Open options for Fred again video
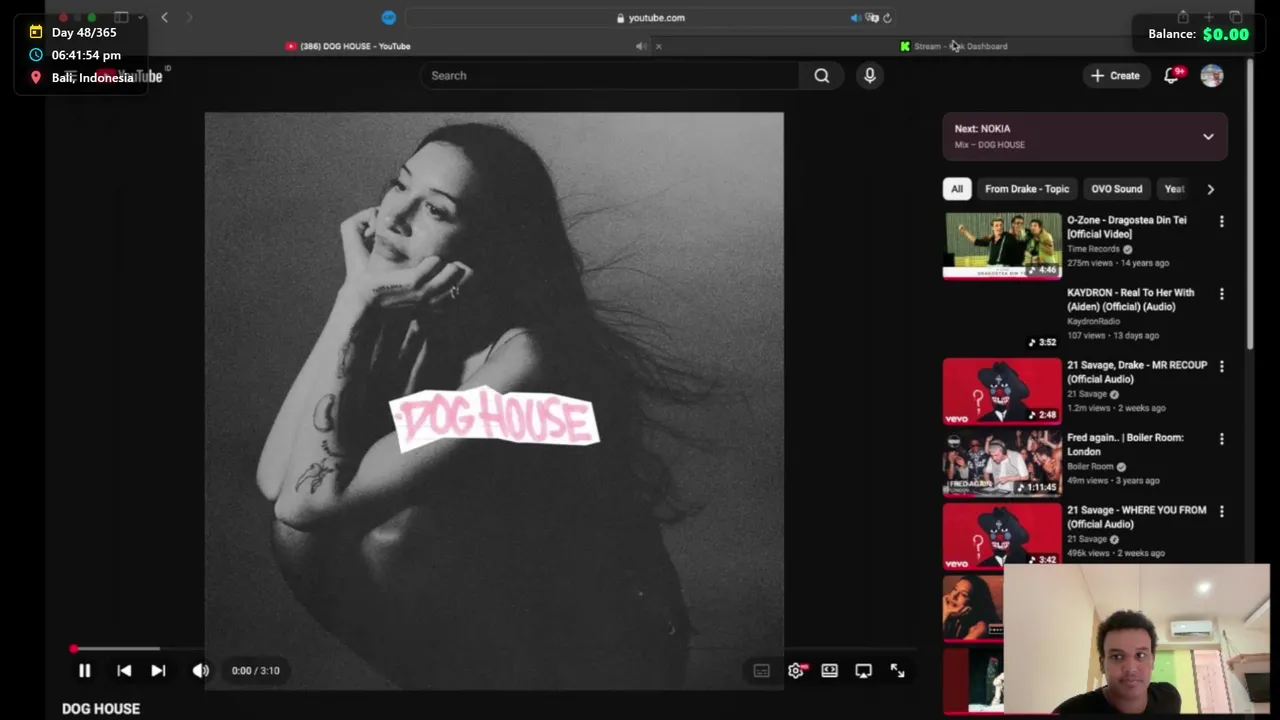 point(1221,439)
